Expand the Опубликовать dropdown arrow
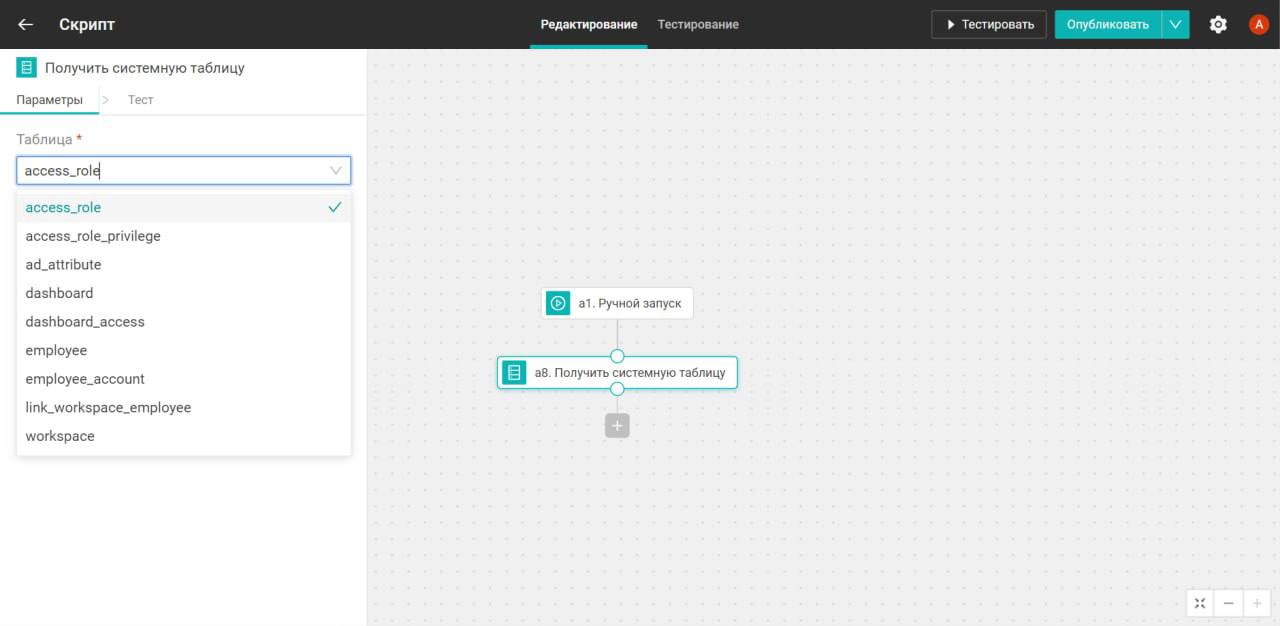The width and height of the screenshot is (1280, 626). 1176,24
